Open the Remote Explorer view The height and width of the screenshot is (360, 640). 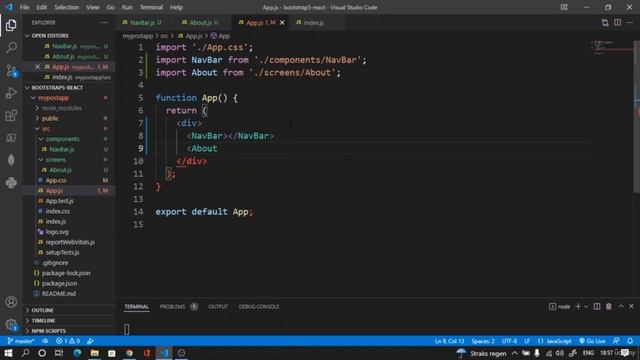11,138
